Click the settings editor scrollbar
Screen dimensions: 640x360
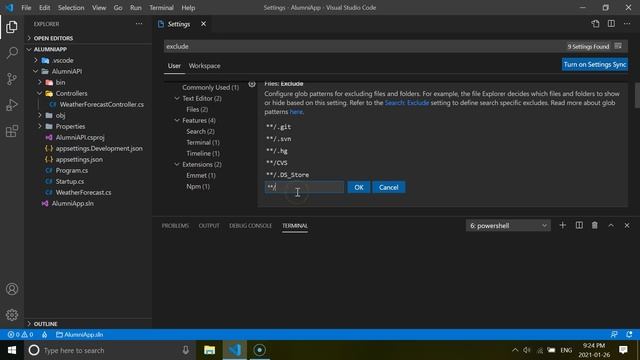[637, 95]
